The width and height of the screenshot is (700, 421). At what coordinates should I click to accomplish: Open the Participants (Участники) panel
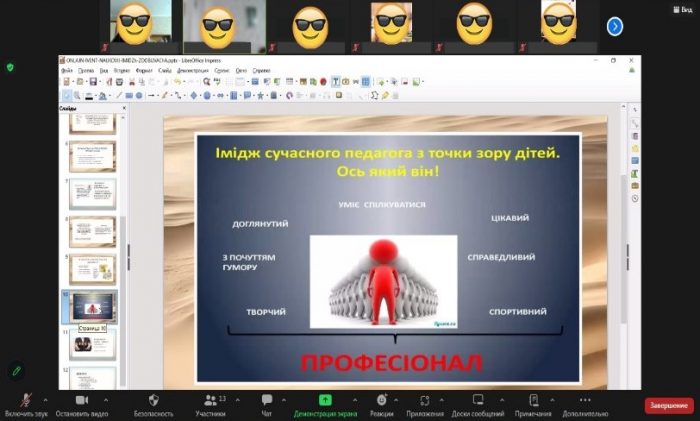(210, 400)
